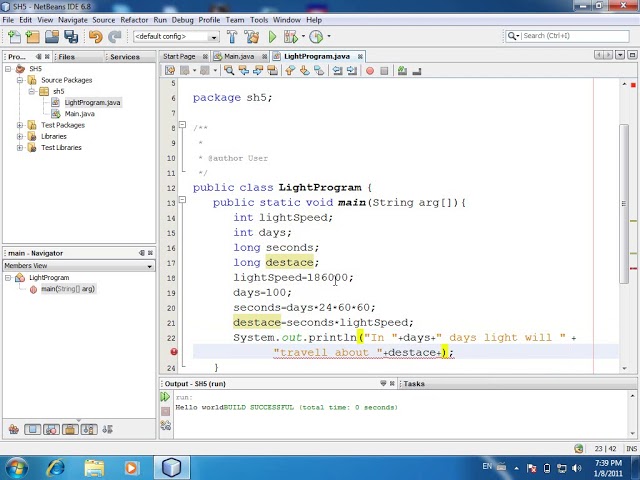Screen dimensions: 640x480
Task: Select LightProgram.java in the project tree
Action: pyautogui.click(x=92, y=102)
